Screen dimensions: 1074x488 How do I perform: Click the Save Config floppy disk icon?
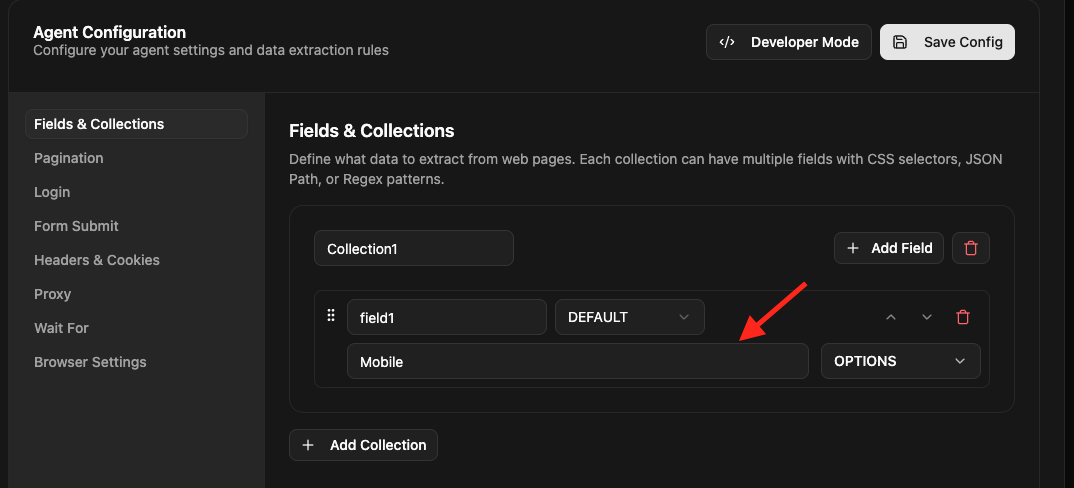(x=900, y=42)
